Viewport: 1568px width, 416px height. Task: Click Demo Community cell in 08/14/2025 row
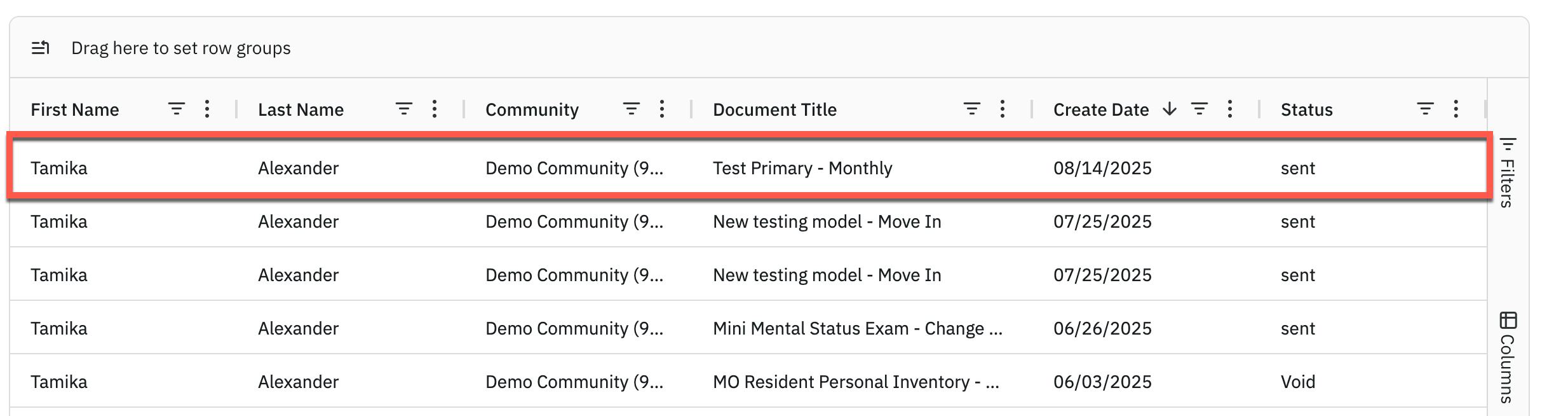[574, 168]
